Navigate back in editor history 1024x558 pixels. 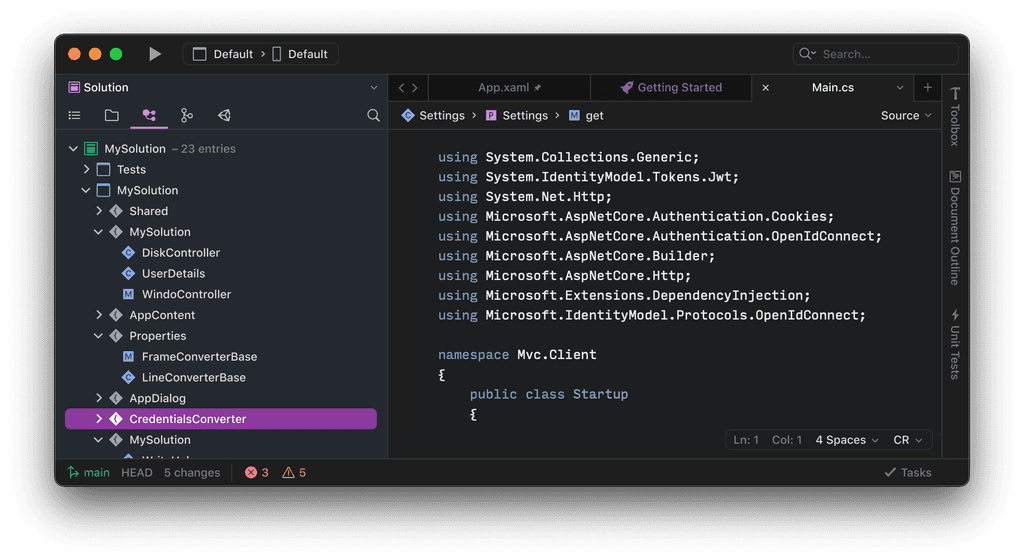click(402, 88)
